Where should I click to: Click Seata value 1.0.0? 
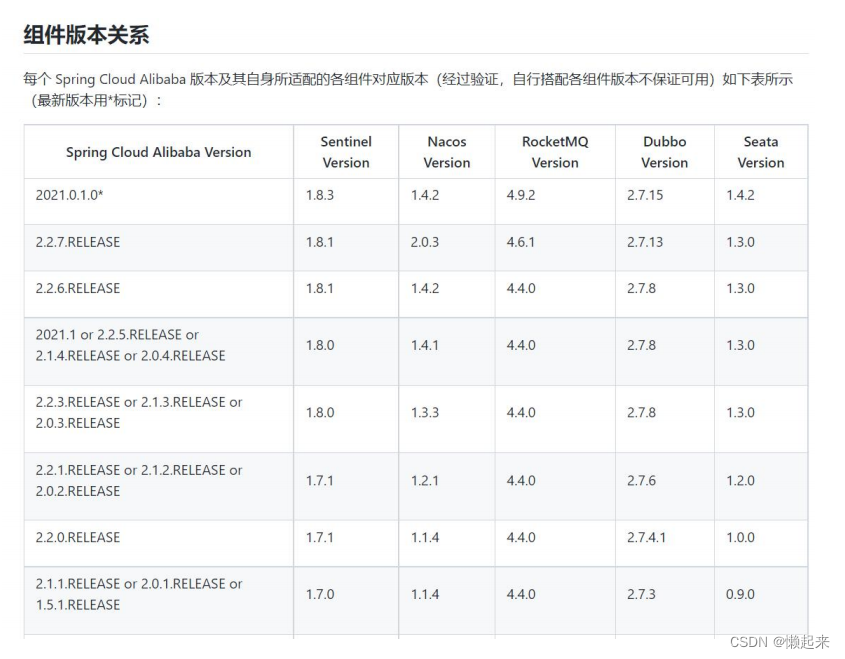pyautogui.click(x=740, y=537)
